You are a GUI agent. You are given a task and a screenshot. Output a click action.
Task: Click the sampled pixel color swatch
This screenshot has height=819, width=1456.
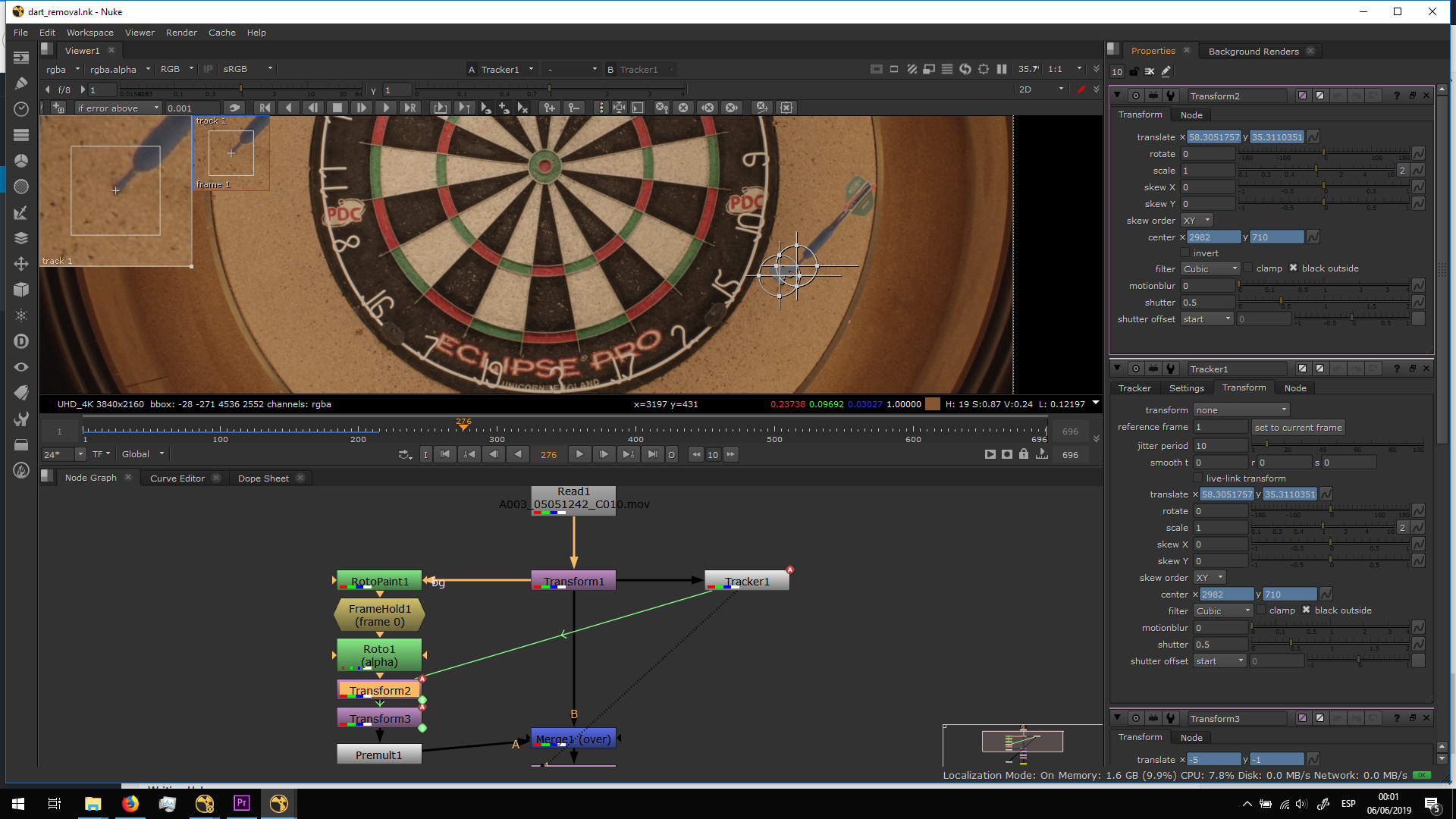(933, 404)
